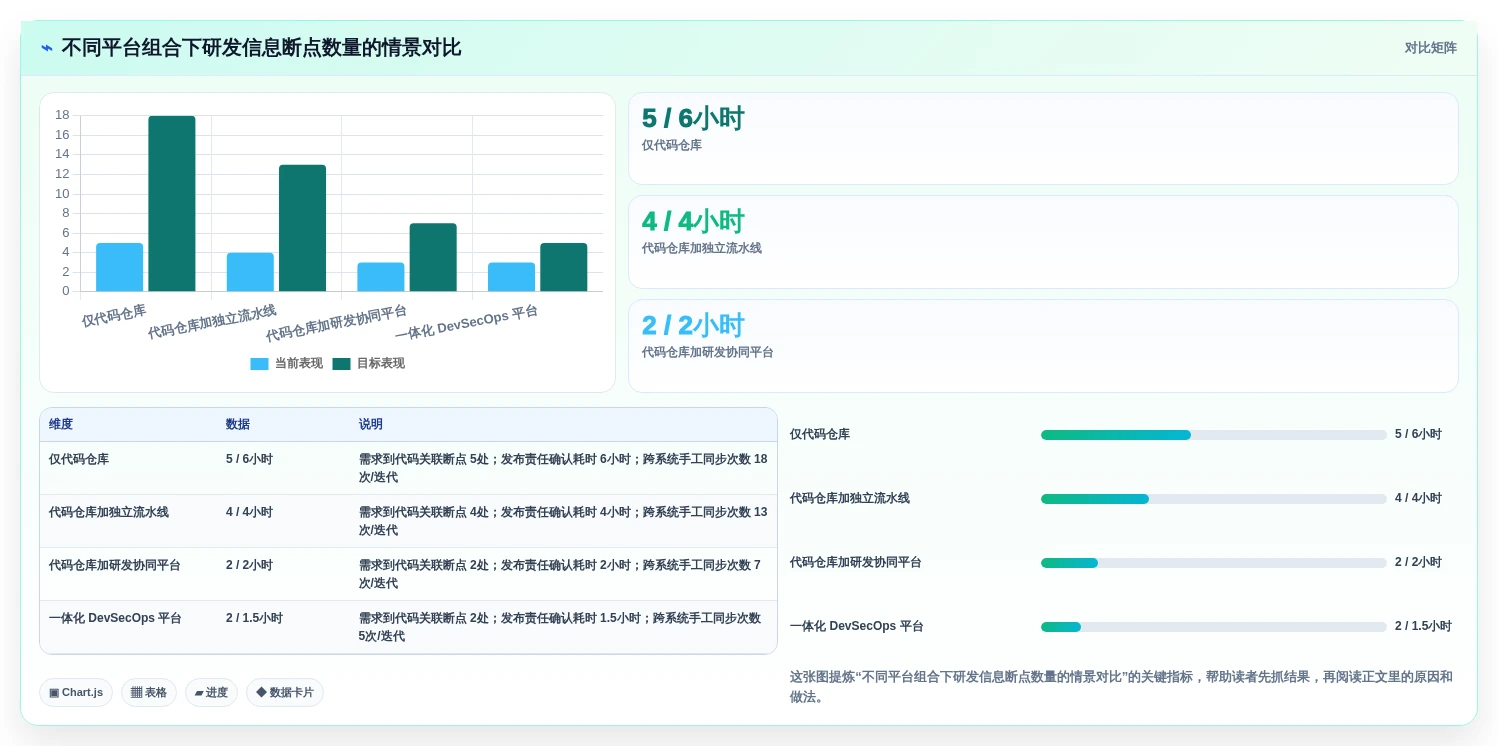
Task: Click the 代码仓库加研发协同平台 progress bar
Action: point(1213,563)
